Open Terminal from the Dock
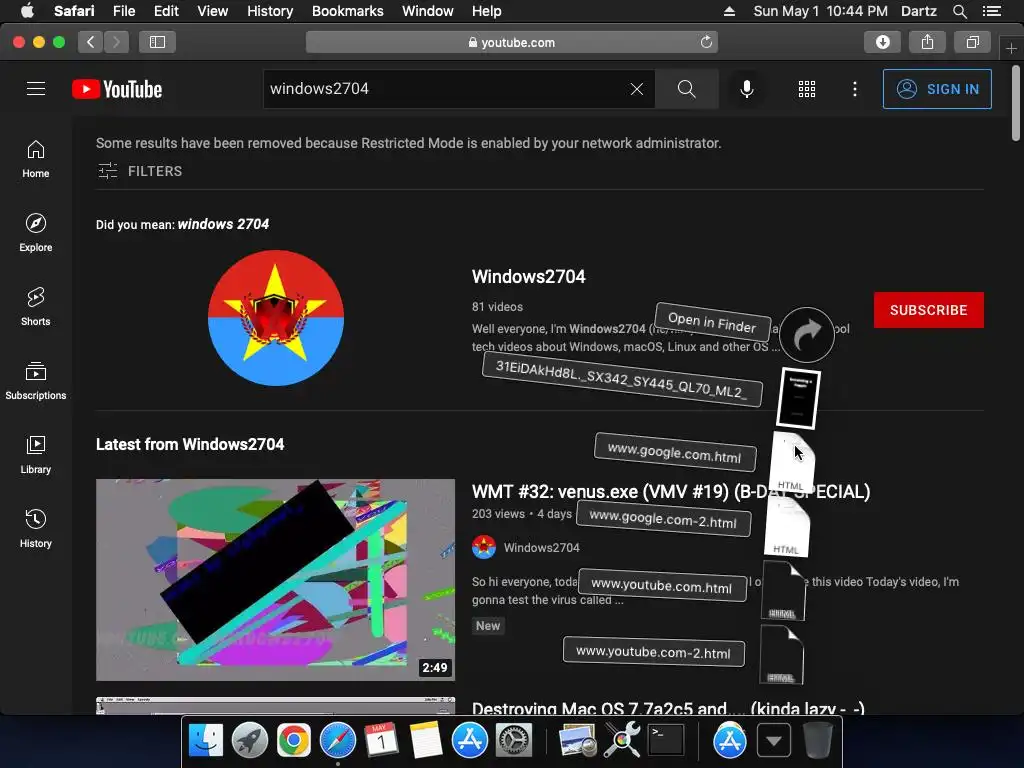The width and height of the screenshot is (1024, 768). coord(666,740)
